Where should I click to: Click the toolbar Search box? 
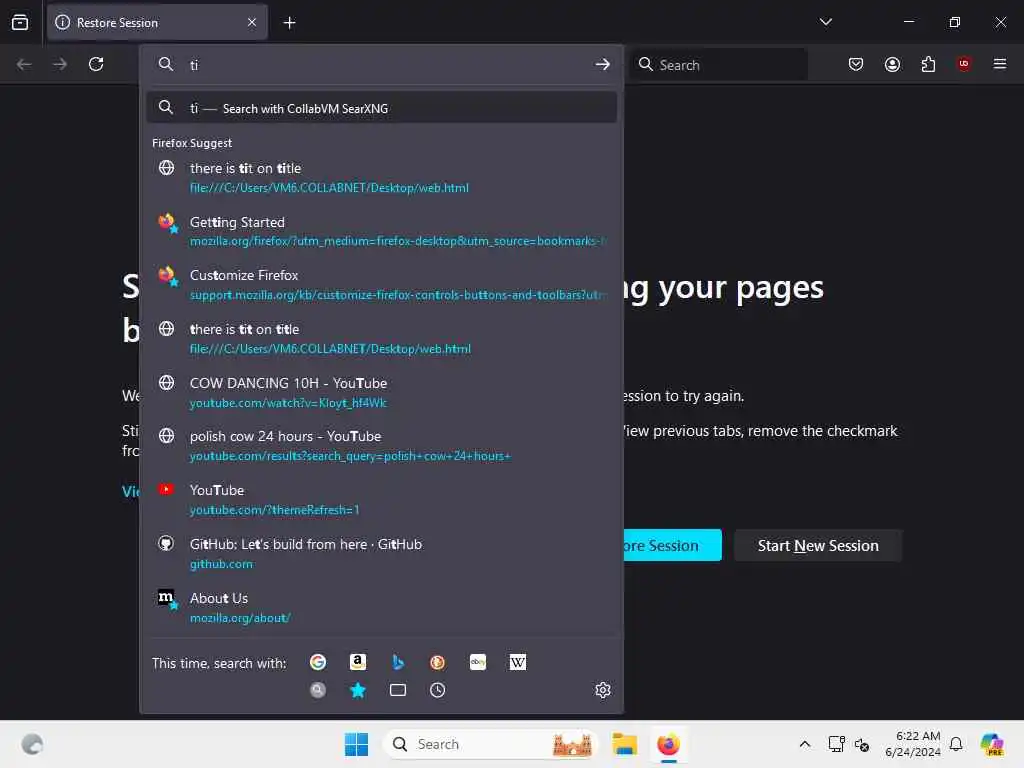pos(718,65)
